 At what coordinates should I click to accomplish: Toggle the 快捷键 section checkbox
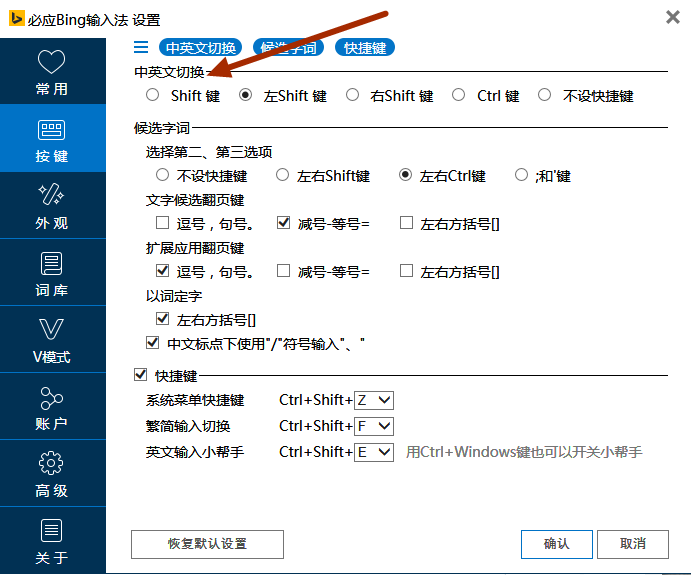[x=141, y=375]
